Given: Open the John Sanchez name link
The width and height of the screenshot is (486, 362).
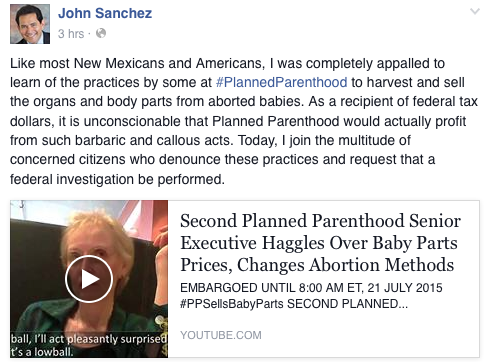Looking at the screenshot, I should [x=105, y=13].
